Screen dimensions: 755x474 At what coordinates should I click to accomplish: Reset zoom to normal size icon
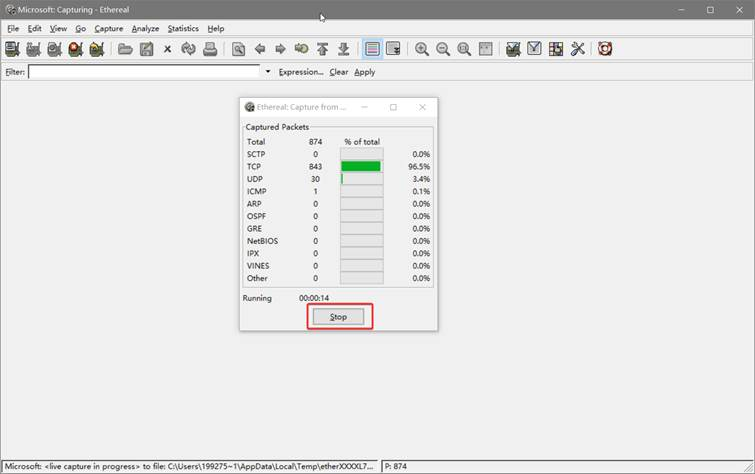(x=464, y=49)
